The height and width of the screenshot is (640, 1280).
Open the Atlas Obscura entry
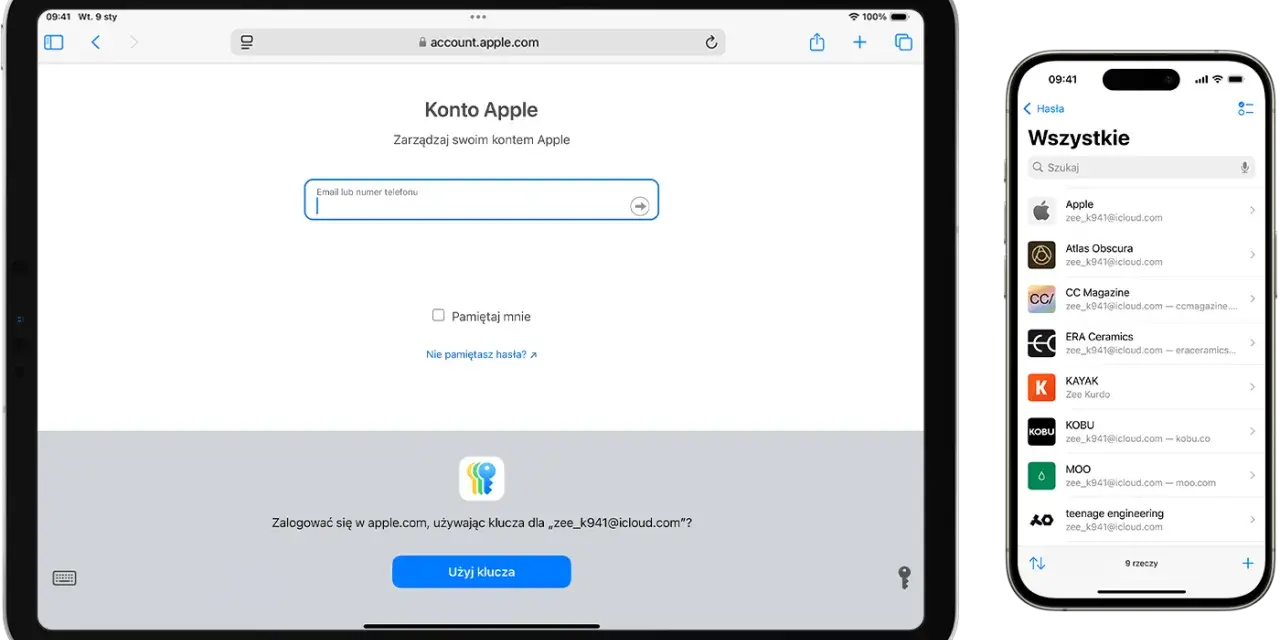(1141, 254)
